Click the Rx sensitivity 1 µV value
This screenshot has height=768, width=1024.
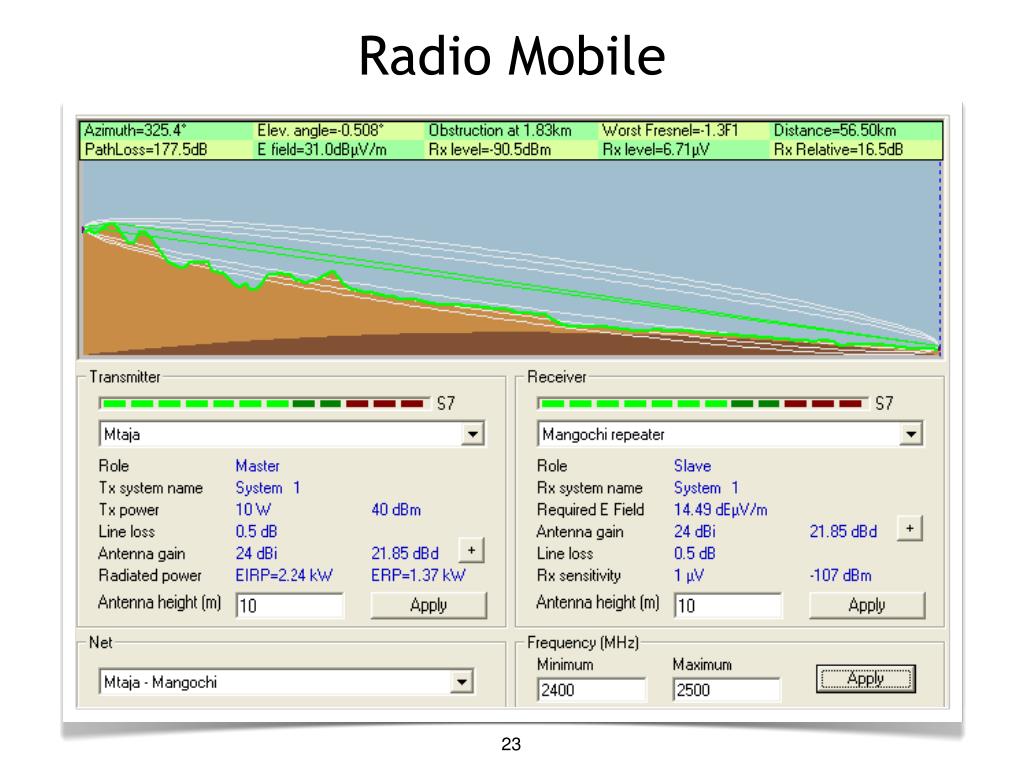click(689, 575)
